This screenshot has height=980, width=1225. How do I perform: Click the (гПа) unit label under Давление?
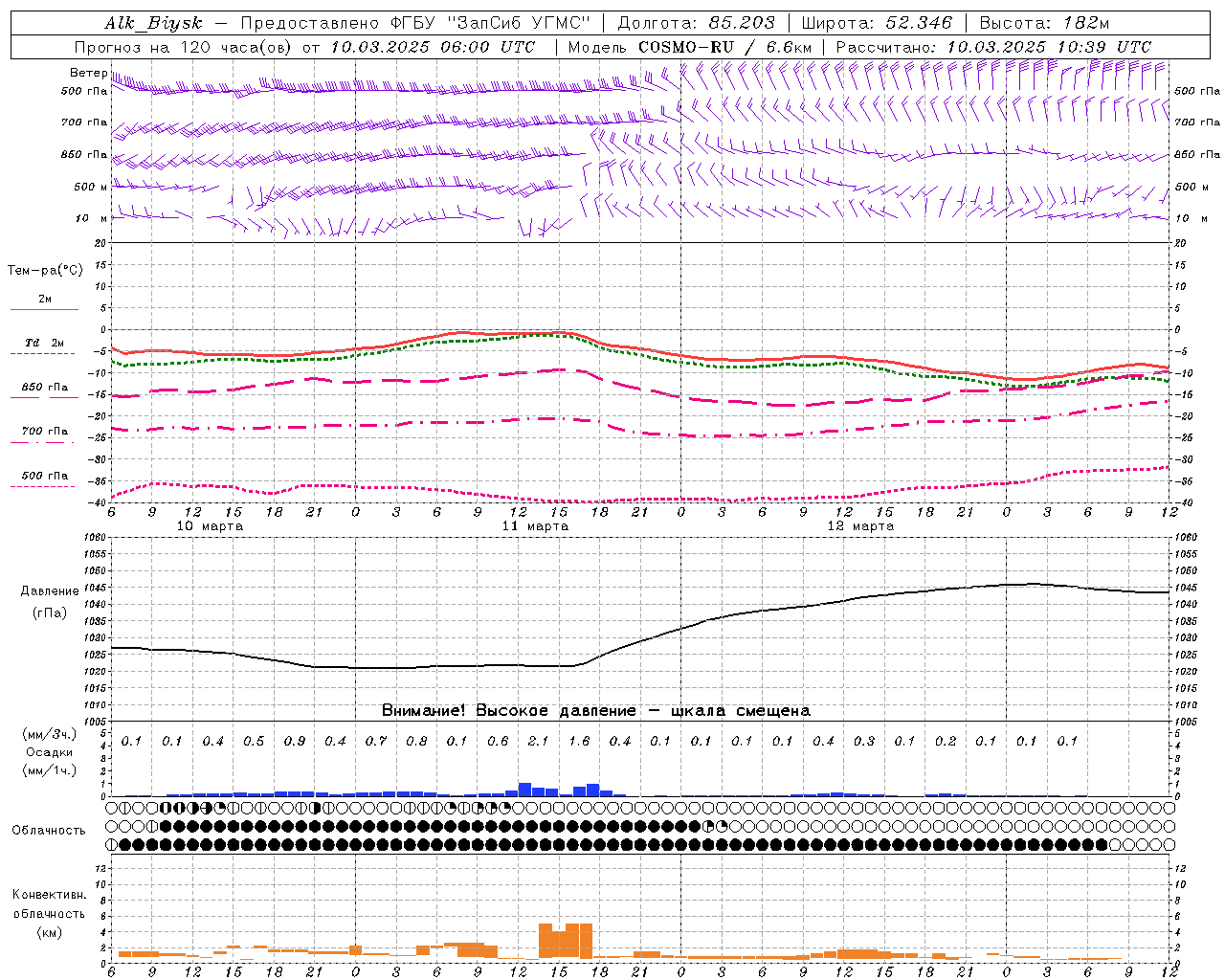pyautogui.click(x=50, y=612)
